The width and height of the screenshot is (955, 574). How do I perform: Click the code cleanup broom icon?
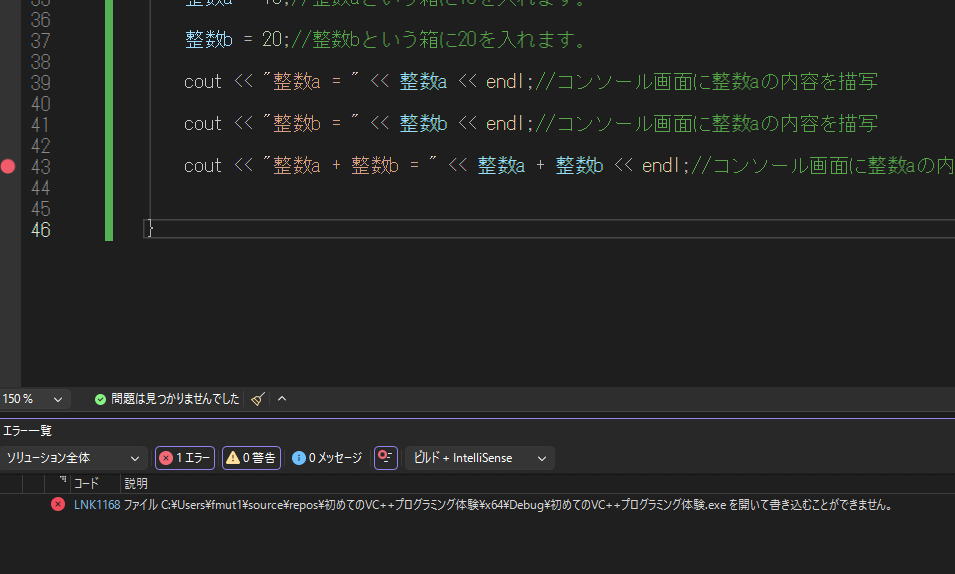pyautogui.click(x=258, y=399)
